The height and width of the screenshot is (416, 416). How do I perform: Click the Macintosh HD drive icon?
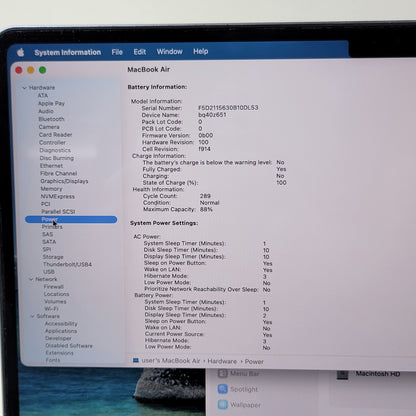342,374
